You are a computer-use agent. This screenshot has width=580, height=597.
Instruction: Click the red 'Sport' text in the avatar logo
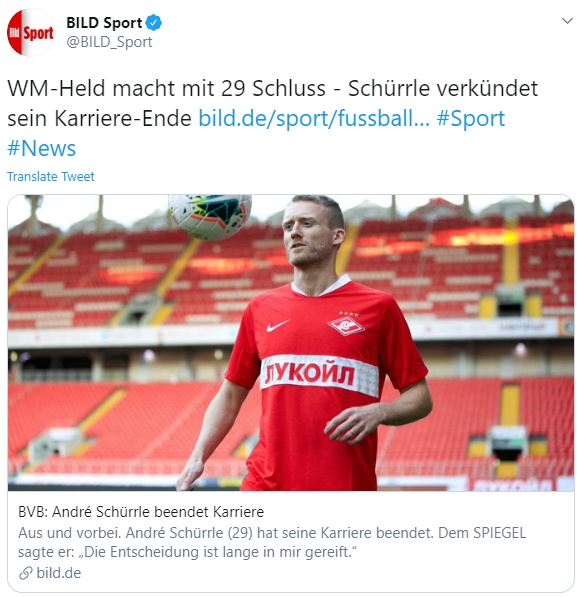click(38, 34)
